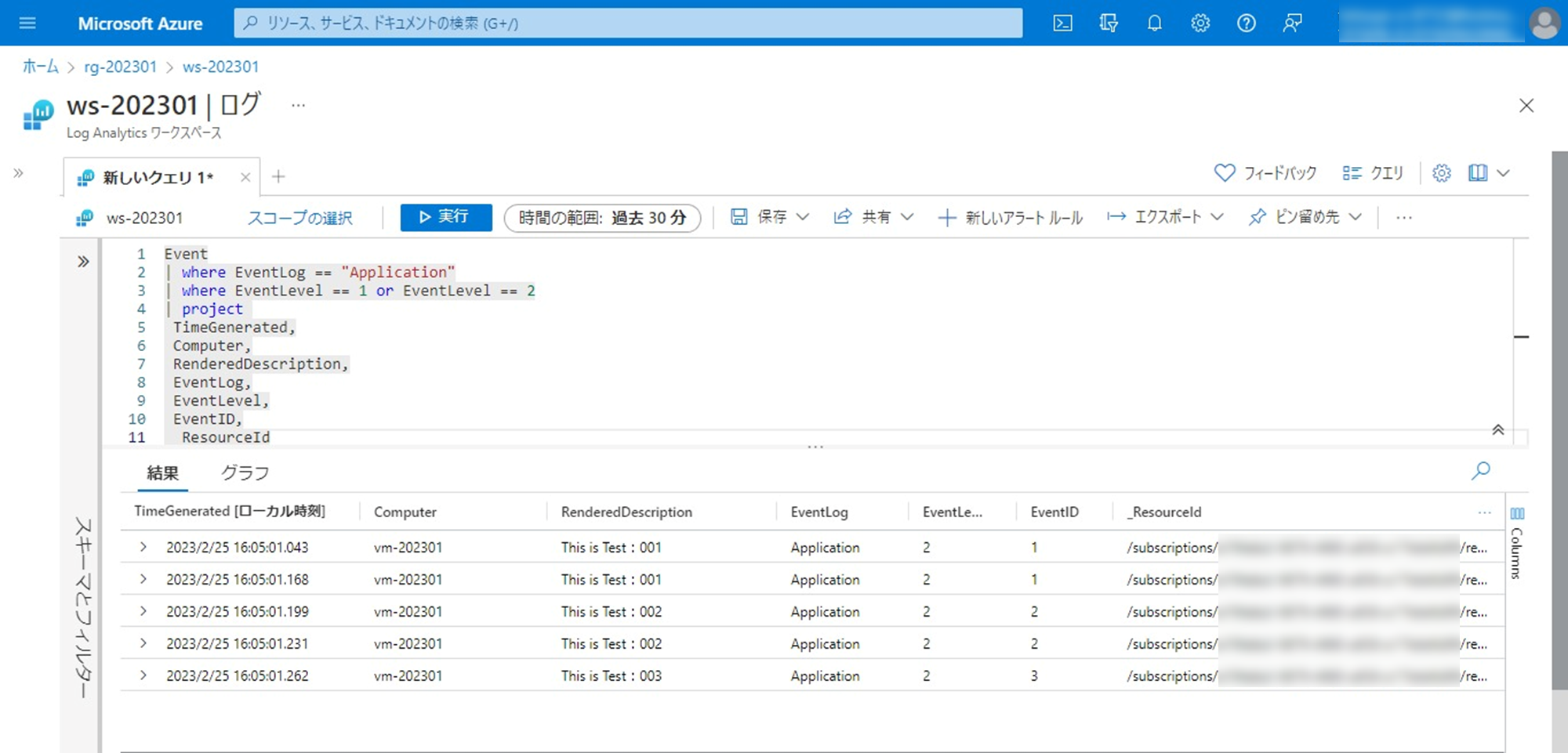Click スコープの選択 link
Image resolution: width=1568 pixels, height=753 pixels.
[x=300, y=218]
